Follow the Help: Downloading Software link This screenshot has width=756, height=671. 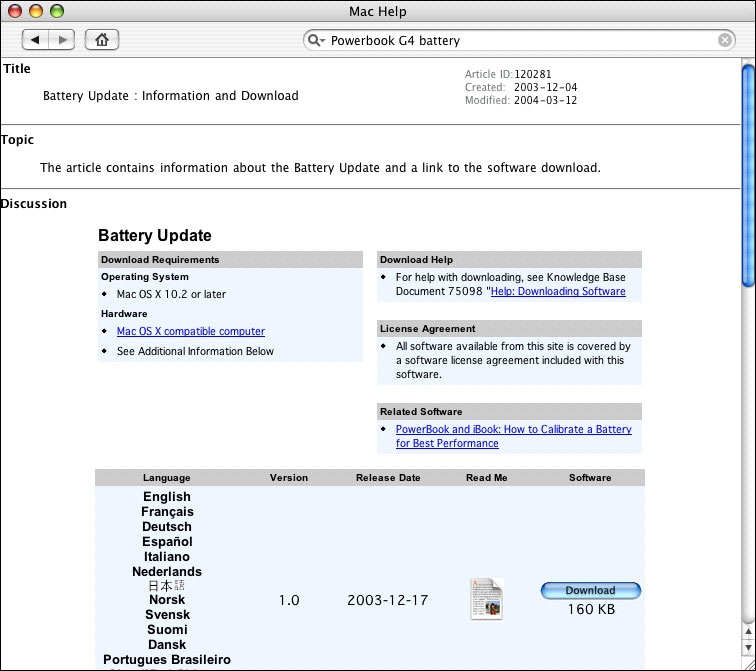[558, 291]
